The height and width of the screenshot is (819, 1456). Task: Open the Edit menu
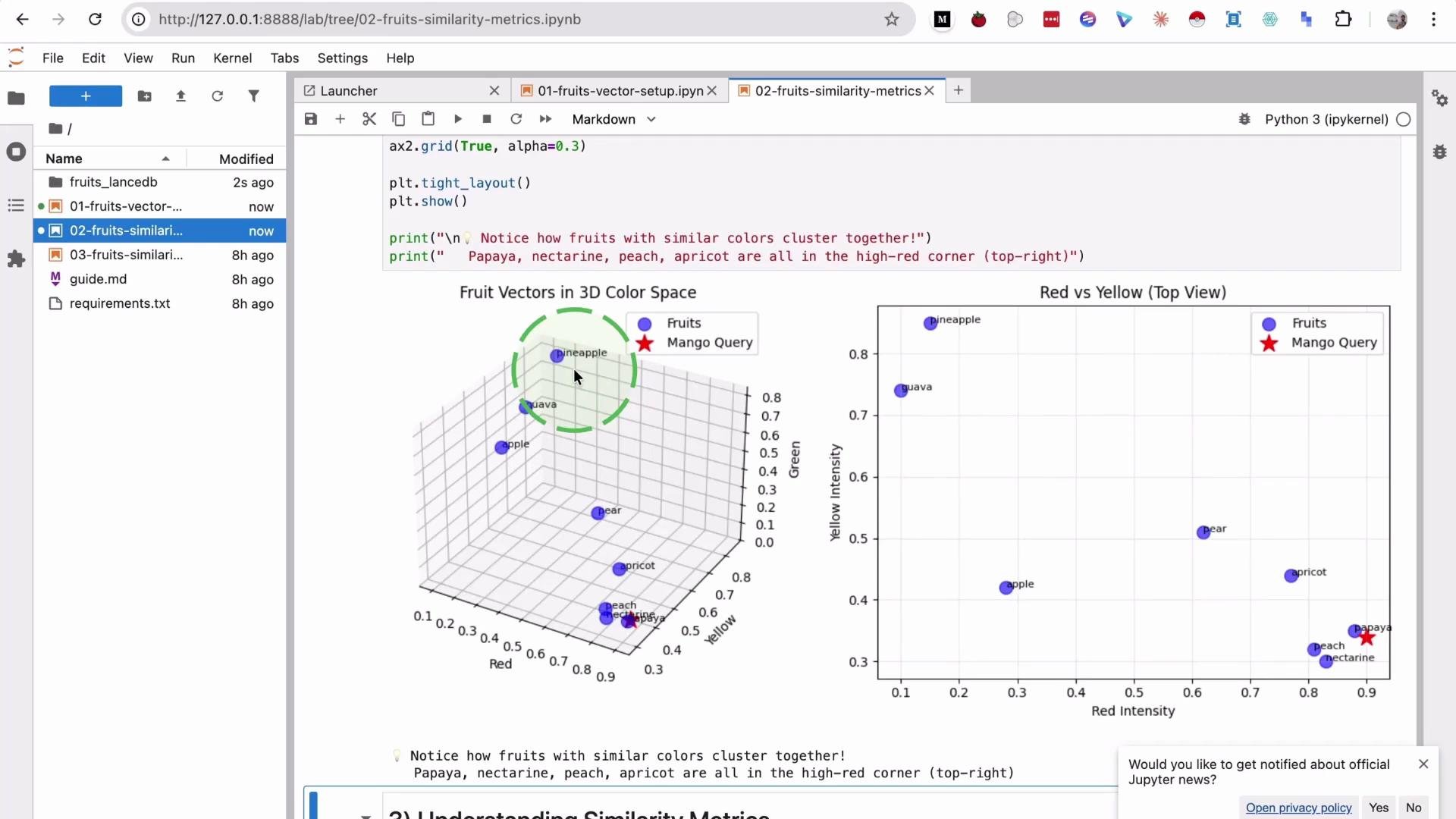93,58
